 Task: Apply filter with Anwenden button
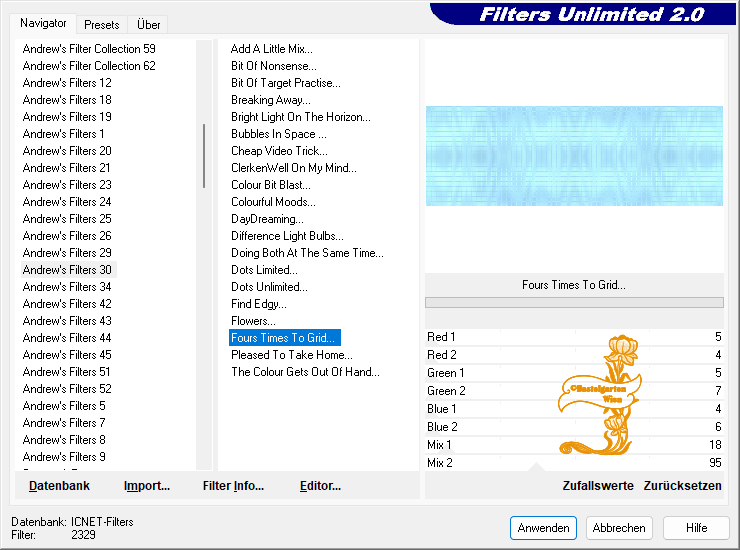(543, 528)
